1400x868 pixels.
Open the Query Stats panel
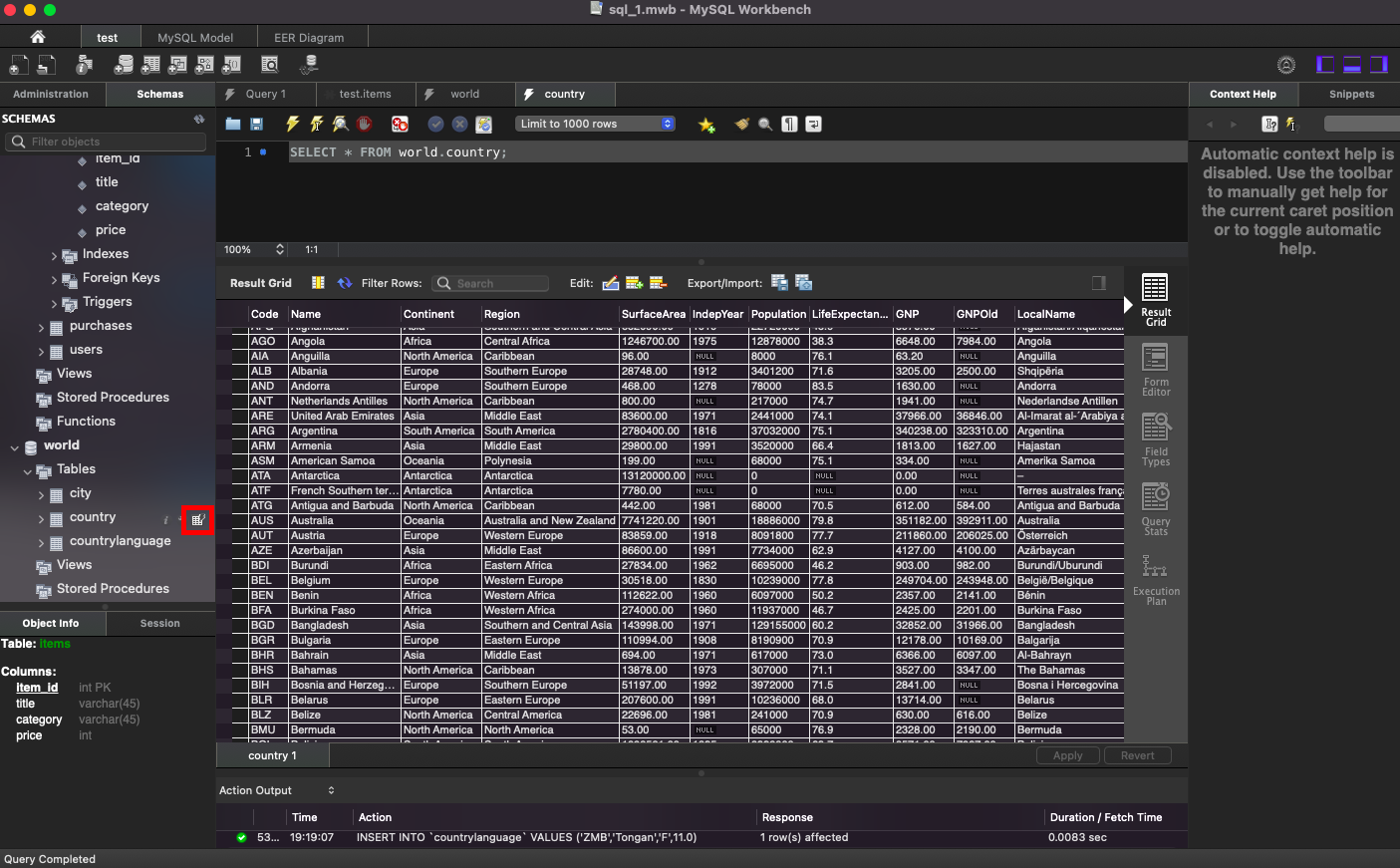pyautogui.click(x=1156, y=508)
